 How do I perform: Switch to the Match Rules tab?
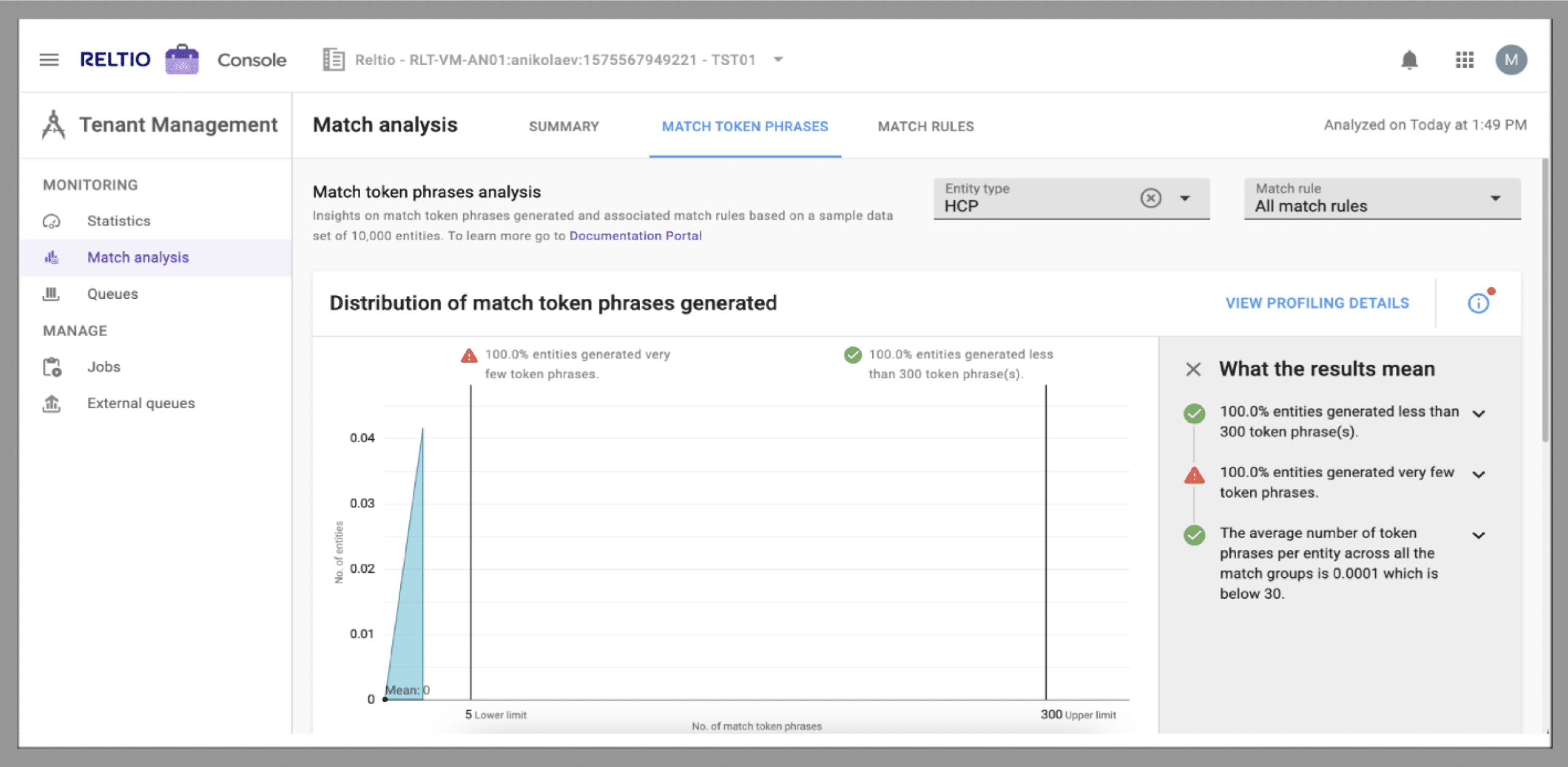925,126
